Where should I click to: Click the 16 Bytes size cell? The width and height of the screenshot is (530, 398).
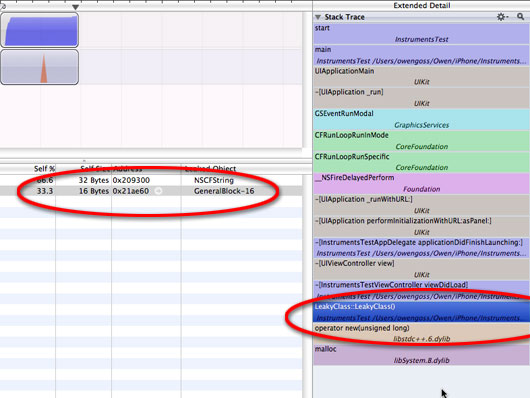tap(94, 191)
